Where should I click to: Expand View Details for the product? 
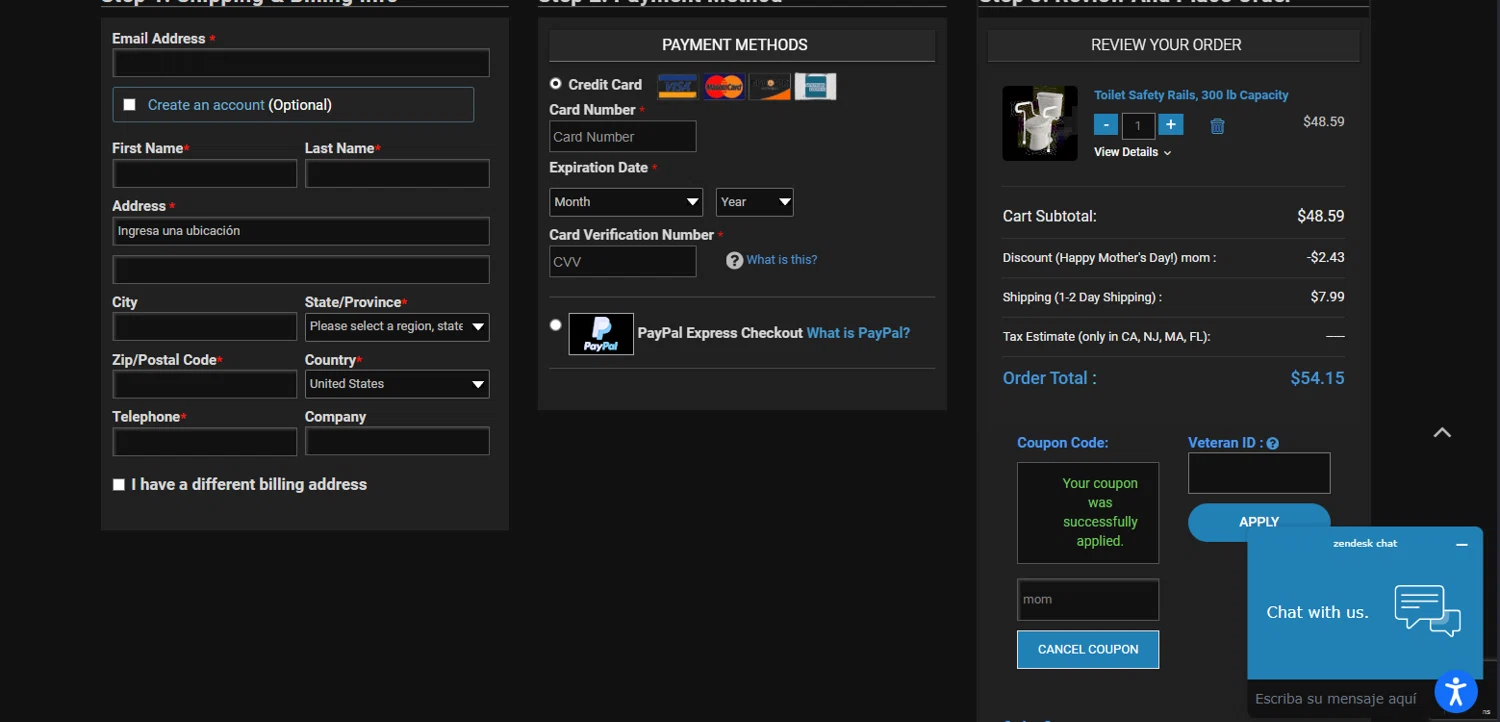point(1131,152)
